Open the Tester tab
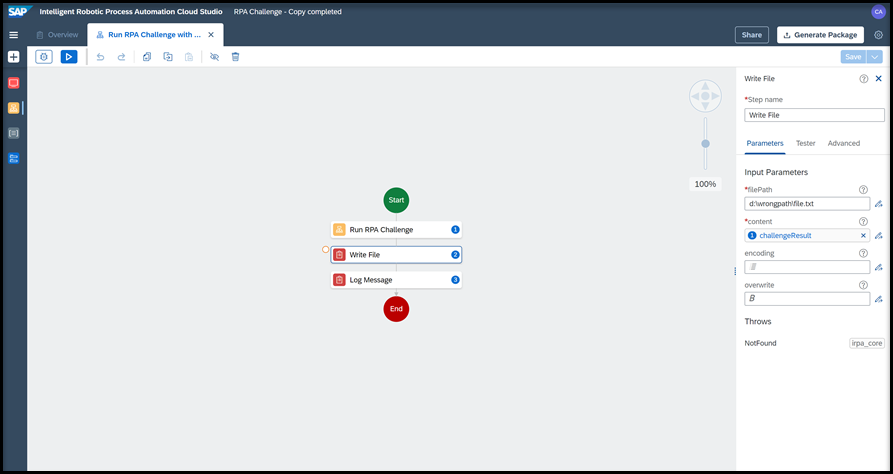The height and width of the screenshot is (474, 893). (x=805, y=144)
